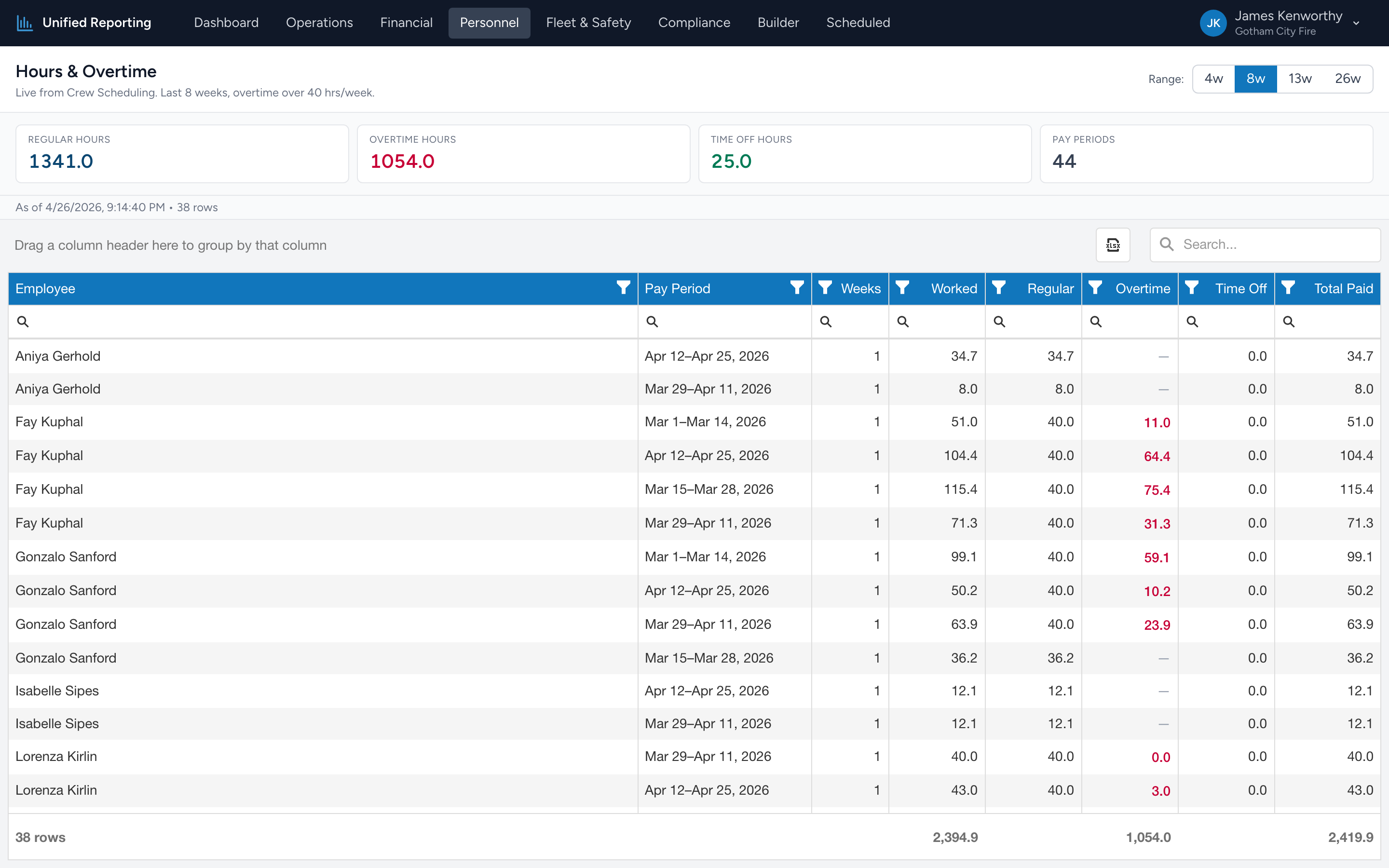Open the Dashboard tab
Viewport: 1389px width, 868px height.
tap(226, 23)
